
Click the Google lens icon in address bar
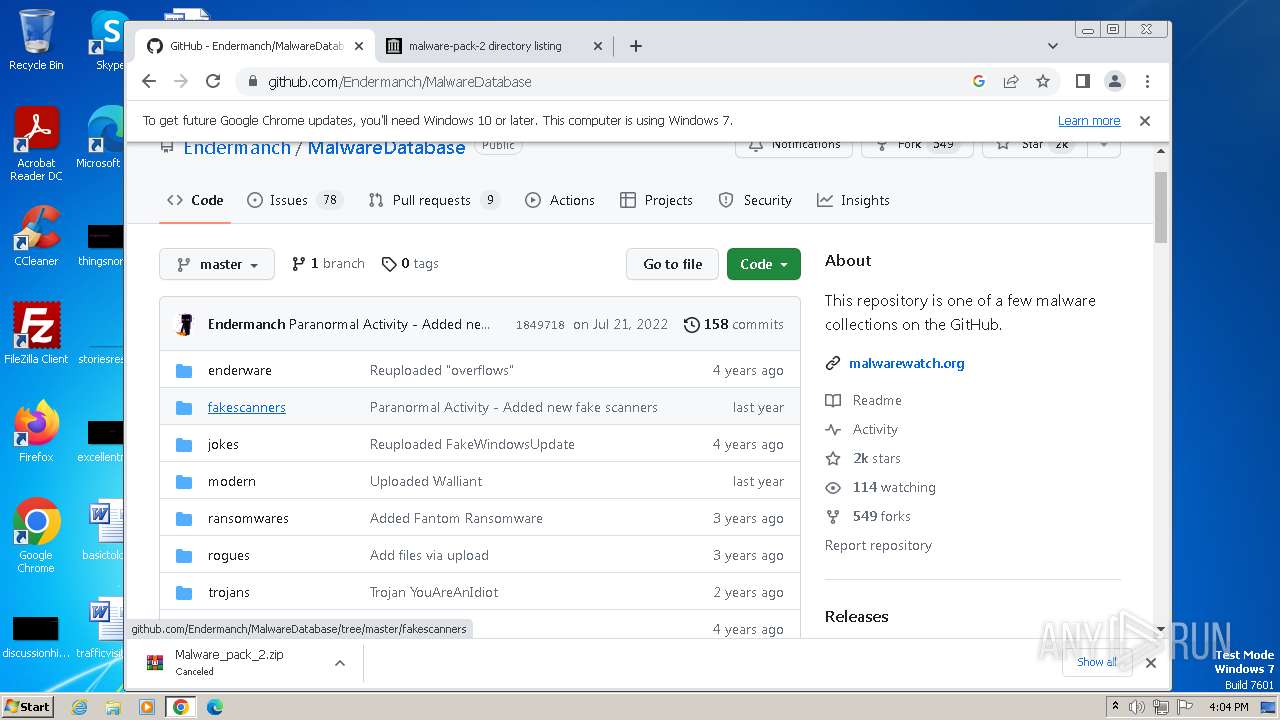[979, 81]
